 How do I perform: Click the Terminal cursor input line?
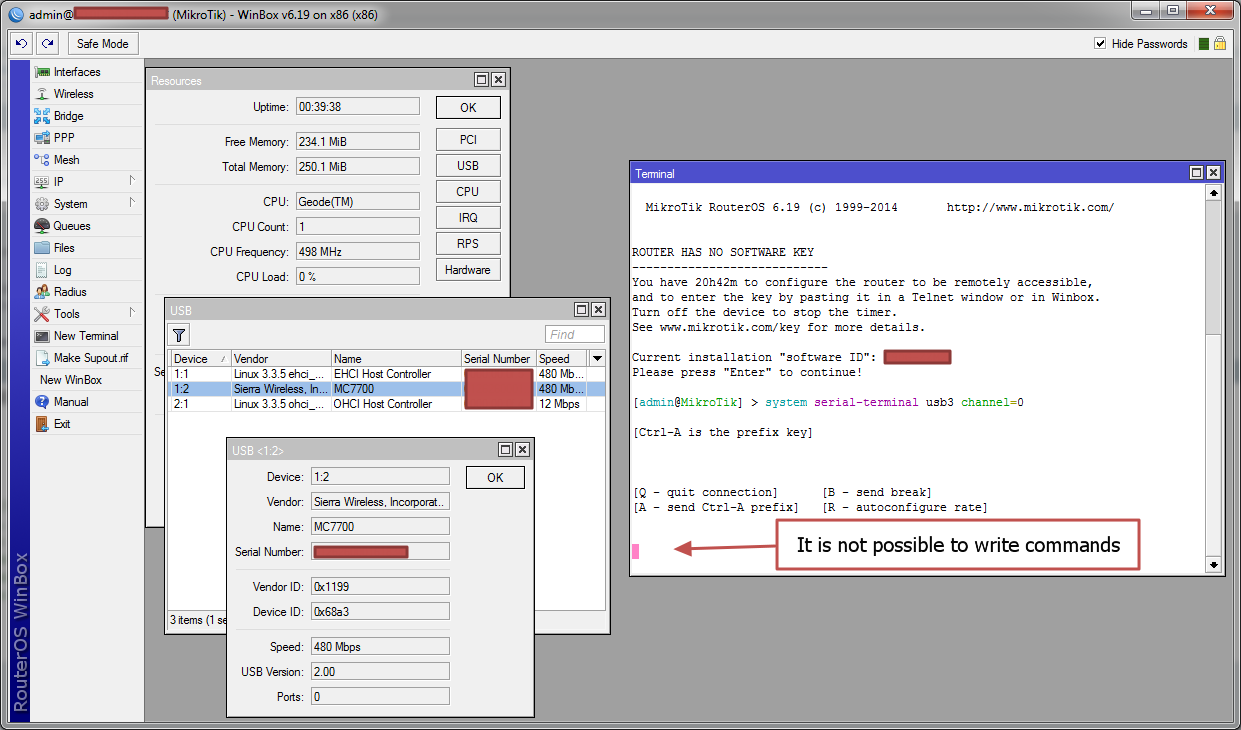[x=635, y=551]
